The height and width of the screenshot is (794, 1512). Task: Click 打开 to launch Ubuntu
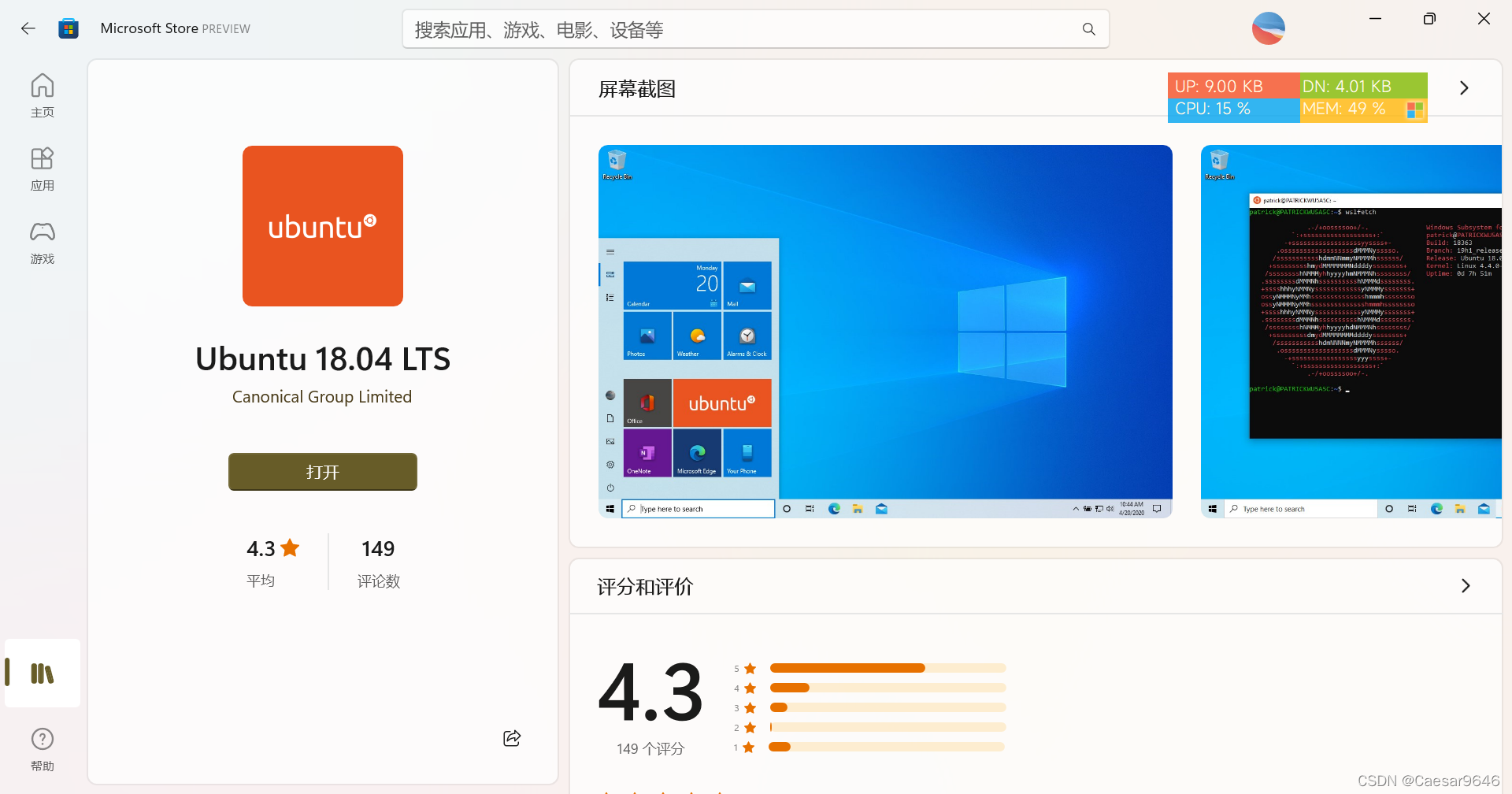[322, 471]
